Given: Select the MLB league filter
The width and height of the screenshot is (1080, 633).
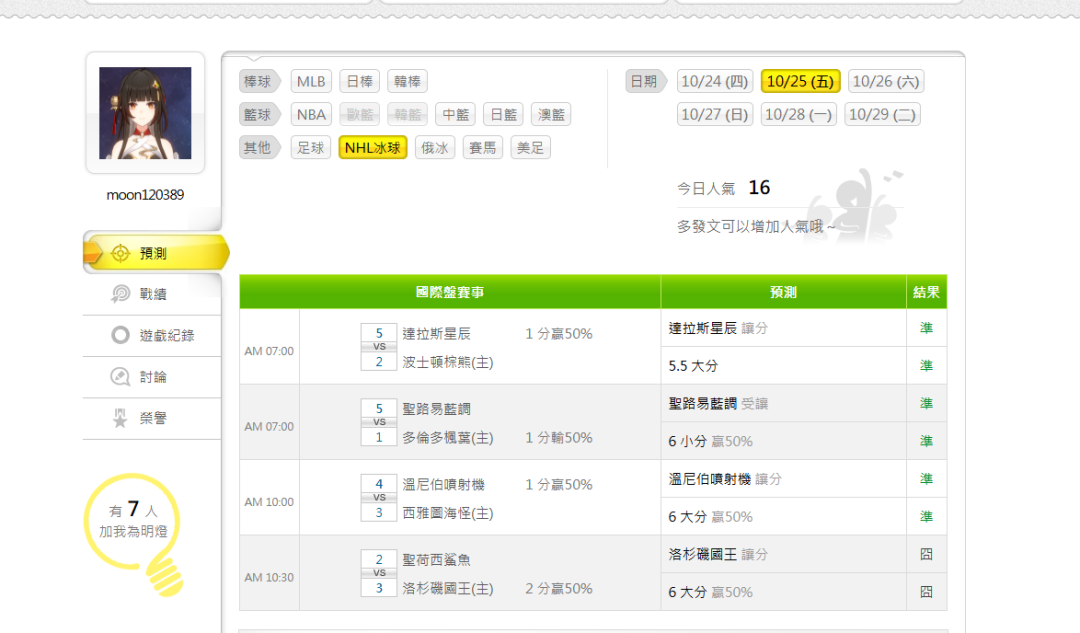Looking at the screenshot, I should [x=311, y=81].
